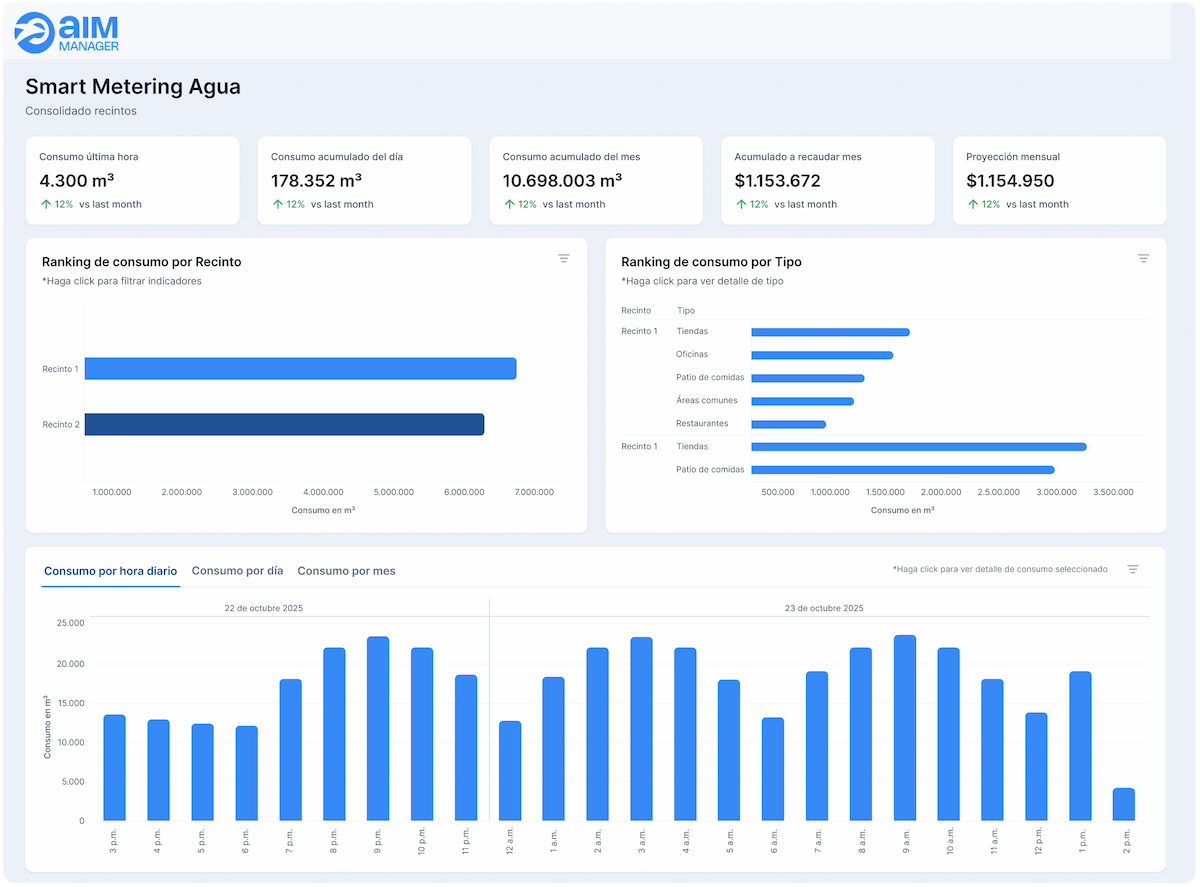Viewport: 1200px width, 887px height.
Task: Open the Consumo acumulado del mes card
Action: [x=597, y=180]
